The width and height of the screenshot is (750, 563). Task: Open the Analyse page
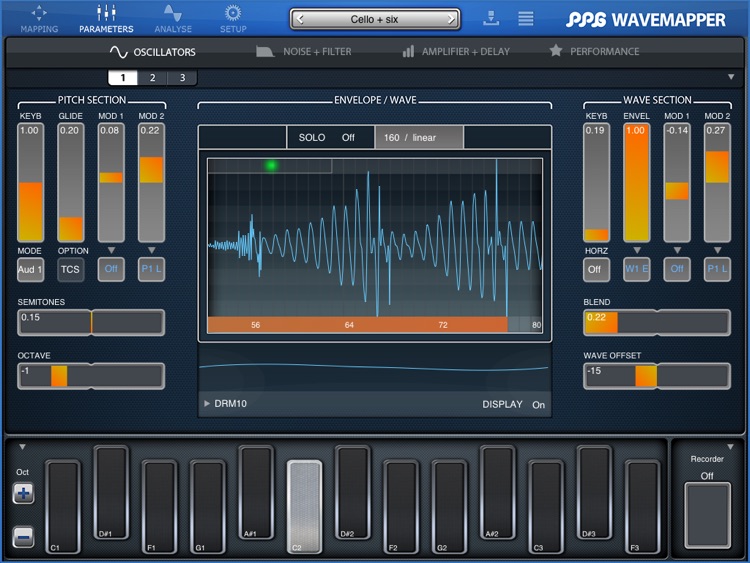173,19
